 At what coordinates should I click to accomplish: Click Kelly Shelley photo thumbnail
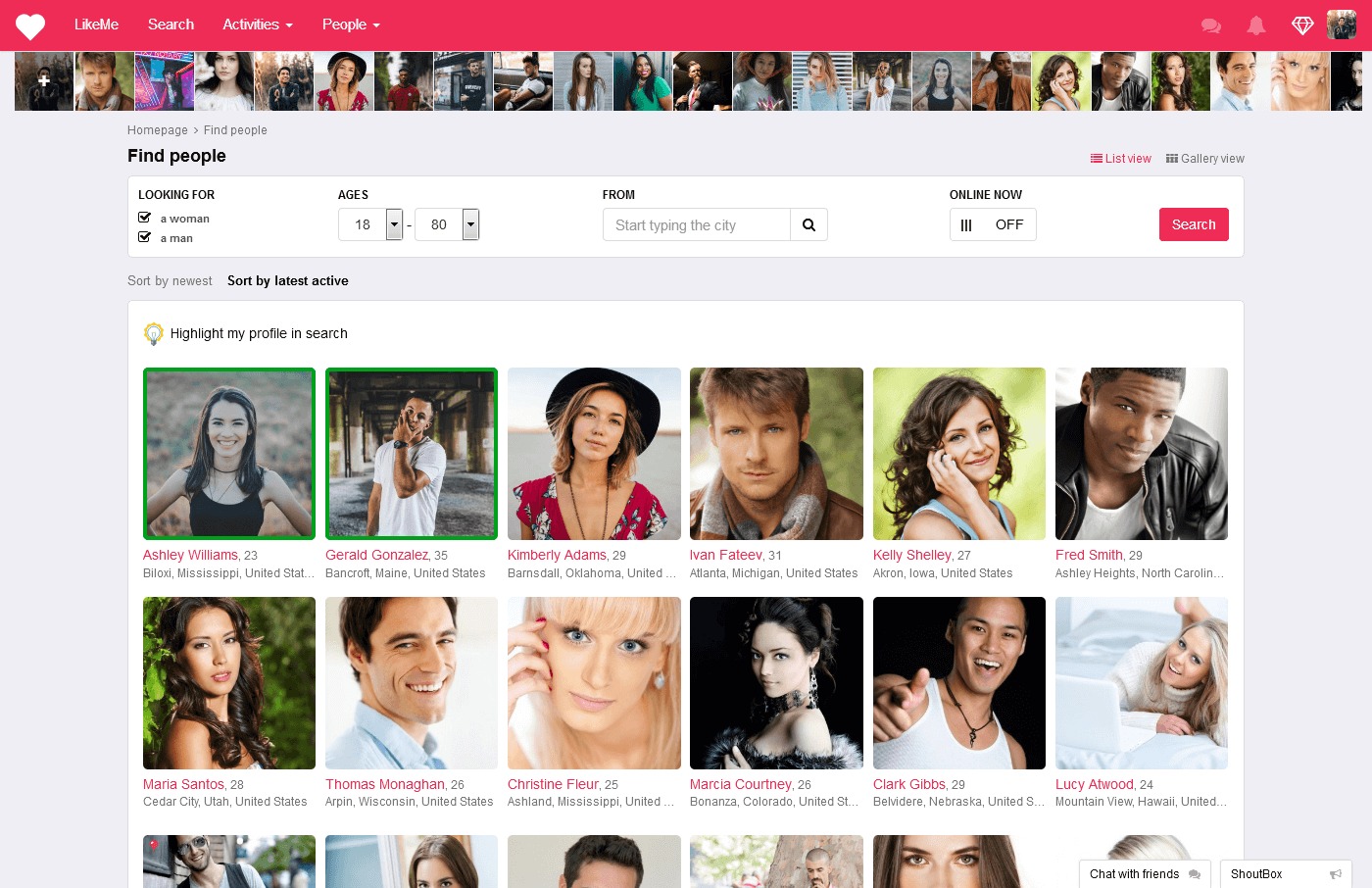click(959, 454)
